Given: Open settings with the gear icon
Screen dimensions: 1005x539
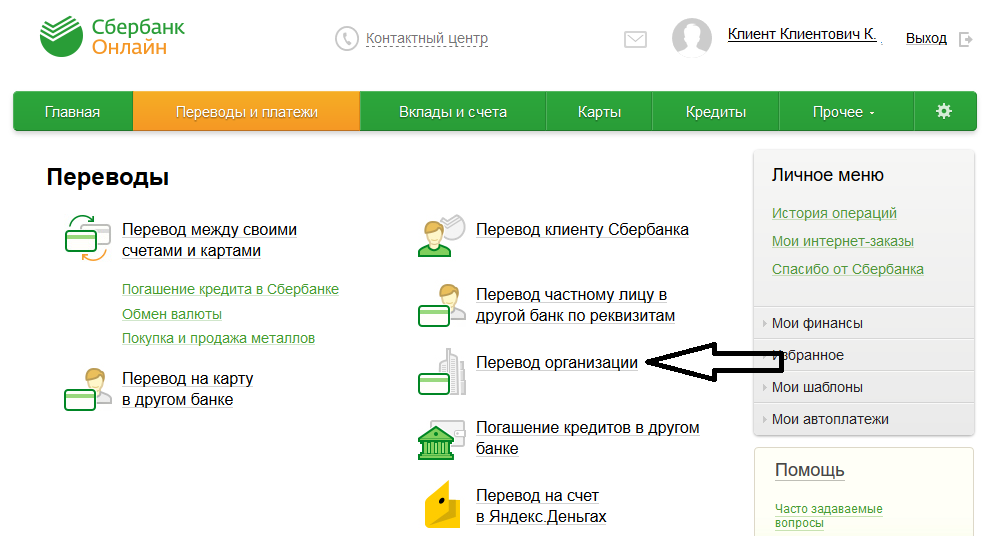Looking at the screenshot, I should [943, 112].
